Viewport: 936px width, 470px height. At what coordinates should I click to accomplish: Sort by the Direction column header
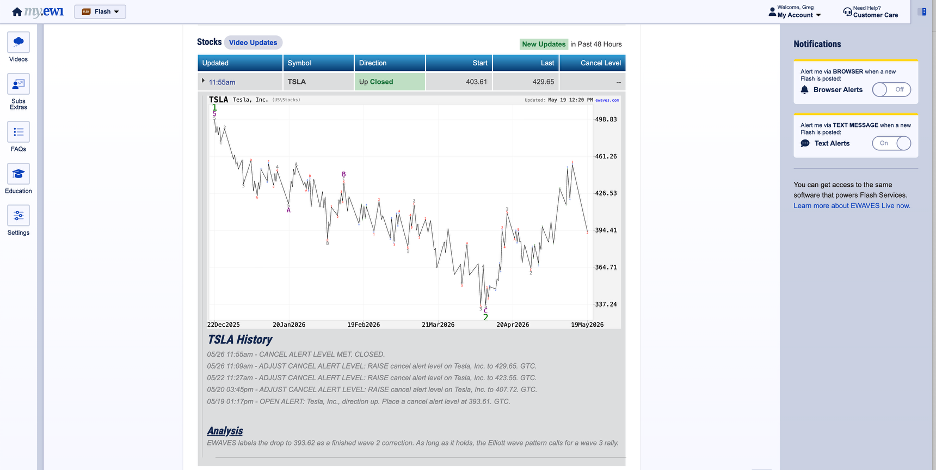(x=390, y=63)
